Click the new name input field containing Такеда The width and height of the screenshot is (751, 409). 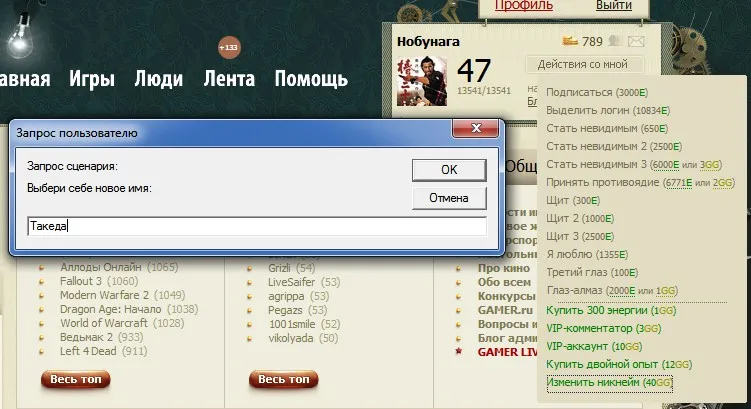point(257,226)
